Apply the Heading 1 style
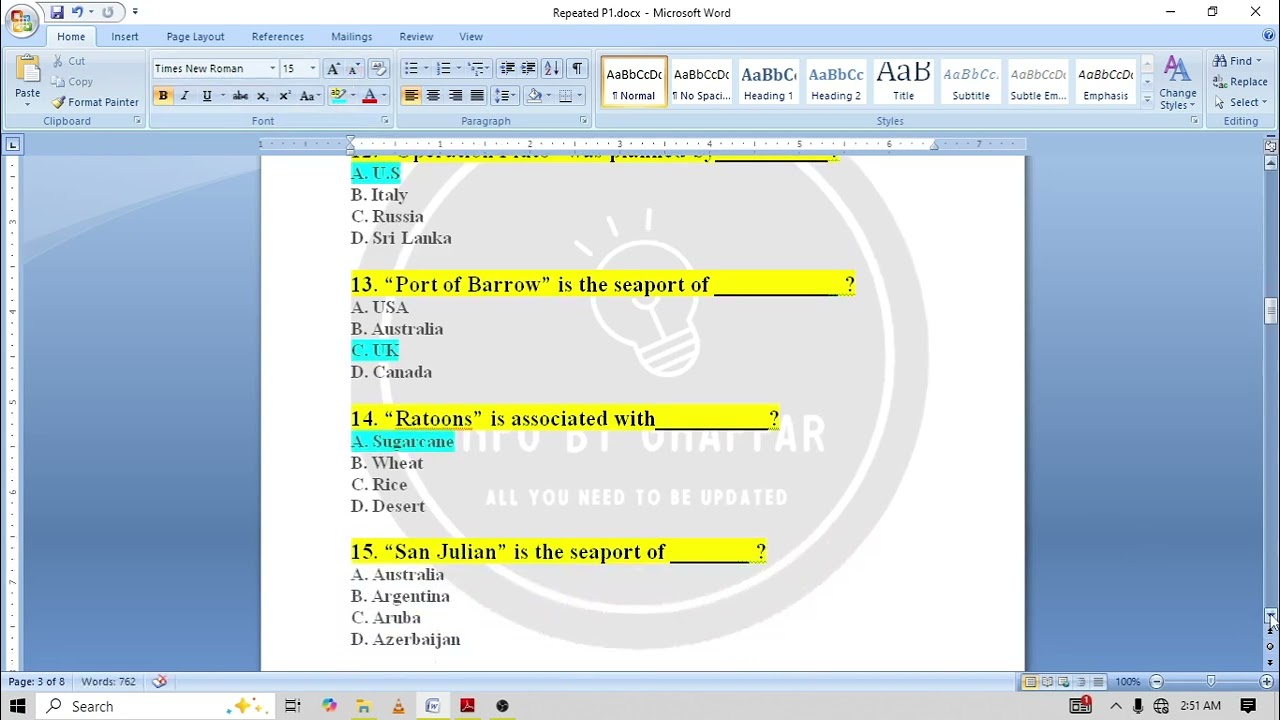The image size is (1280, 720). click(x=768, y=81)
